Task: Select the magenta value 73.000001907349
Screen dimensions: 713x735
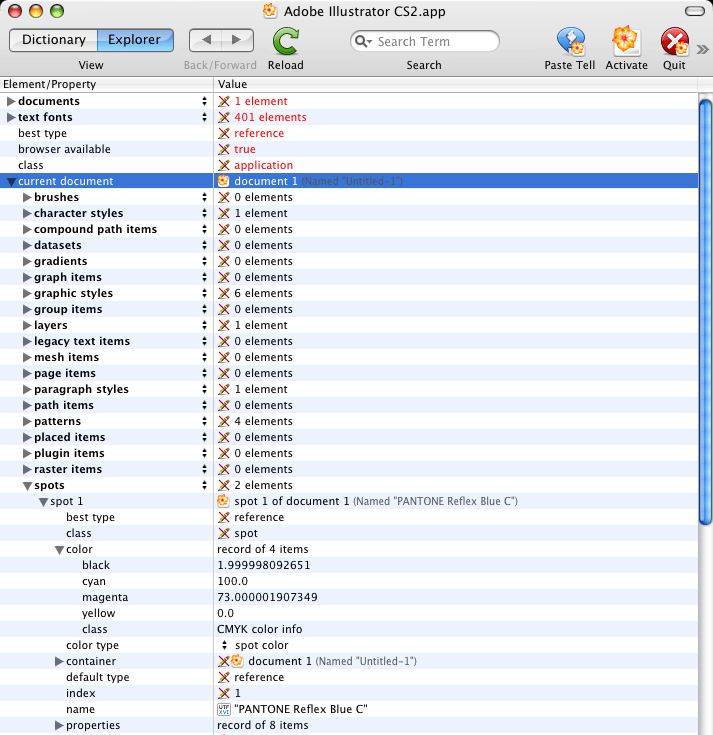Action: pyautogui.click(x=267, y=597)
